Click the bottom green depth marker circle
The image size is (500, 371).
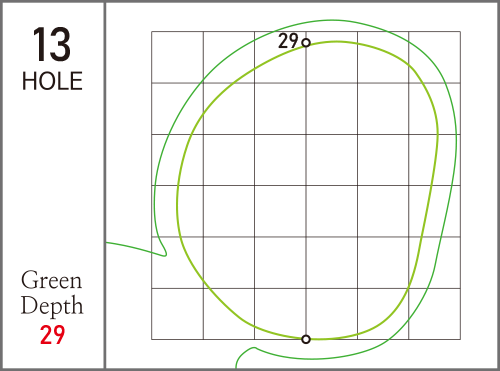click(306, 339)
